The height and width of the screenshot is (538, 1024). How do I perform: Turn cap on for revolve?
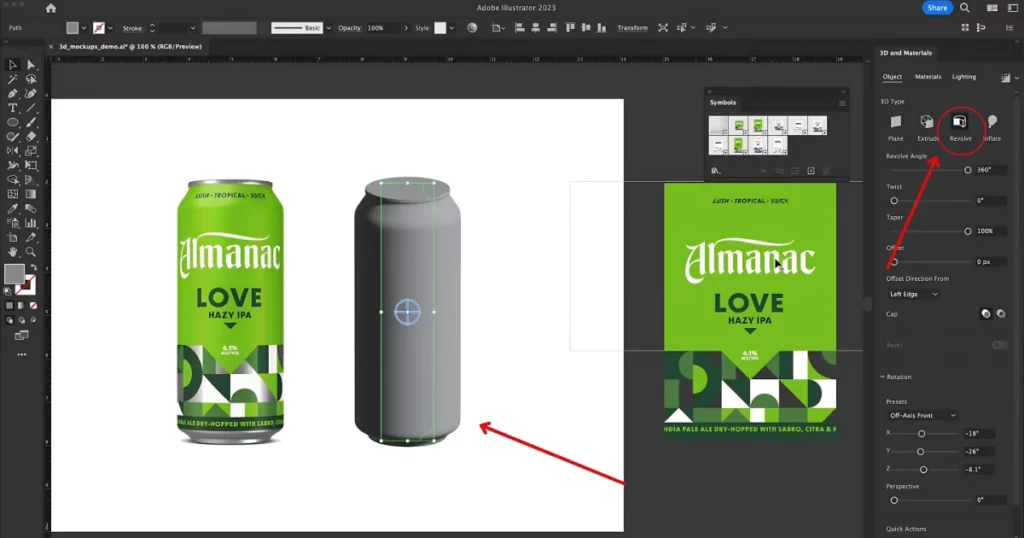pyautogui.click(x=985, y=314)
